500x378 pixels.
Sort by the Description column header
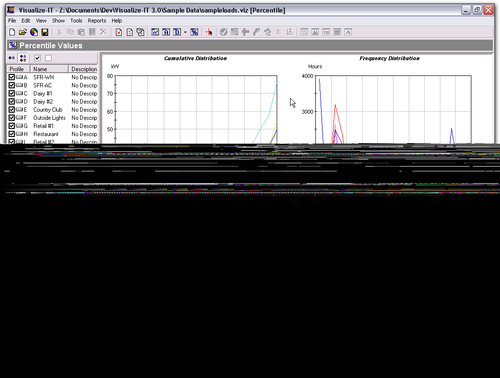coord(83,69)
